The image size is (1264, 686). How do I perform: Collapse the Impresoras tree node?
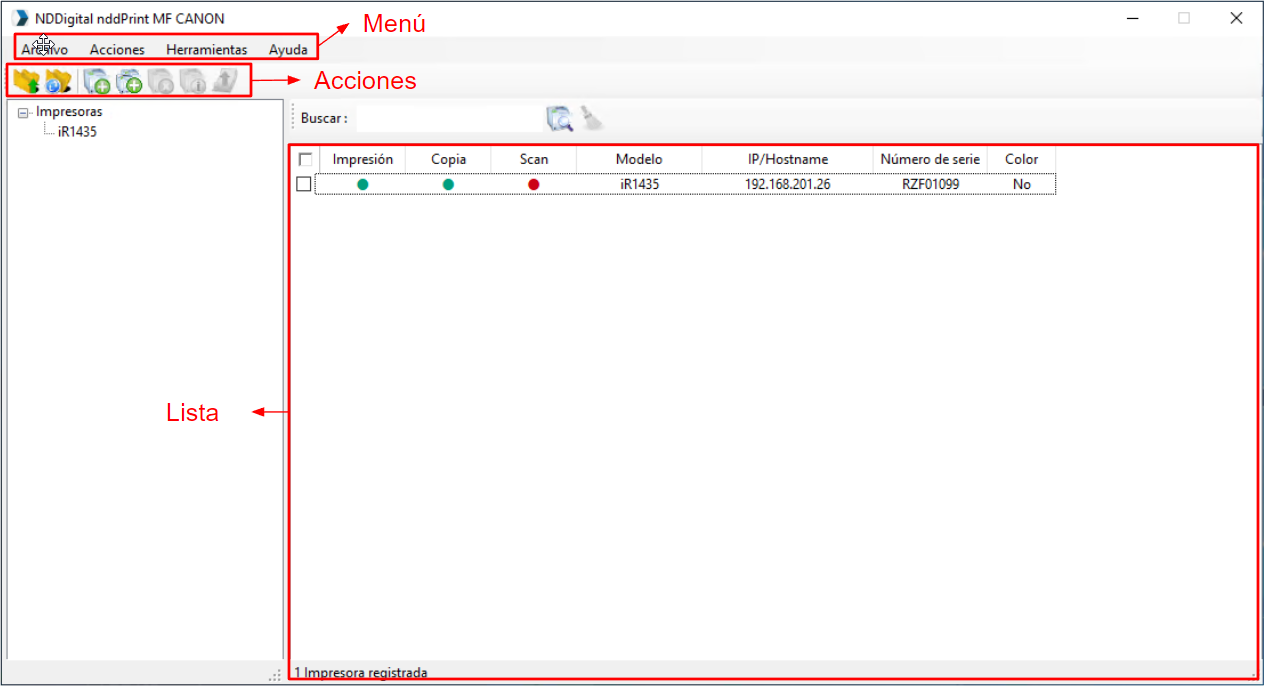pyautogui.click(x=23, y=113)
